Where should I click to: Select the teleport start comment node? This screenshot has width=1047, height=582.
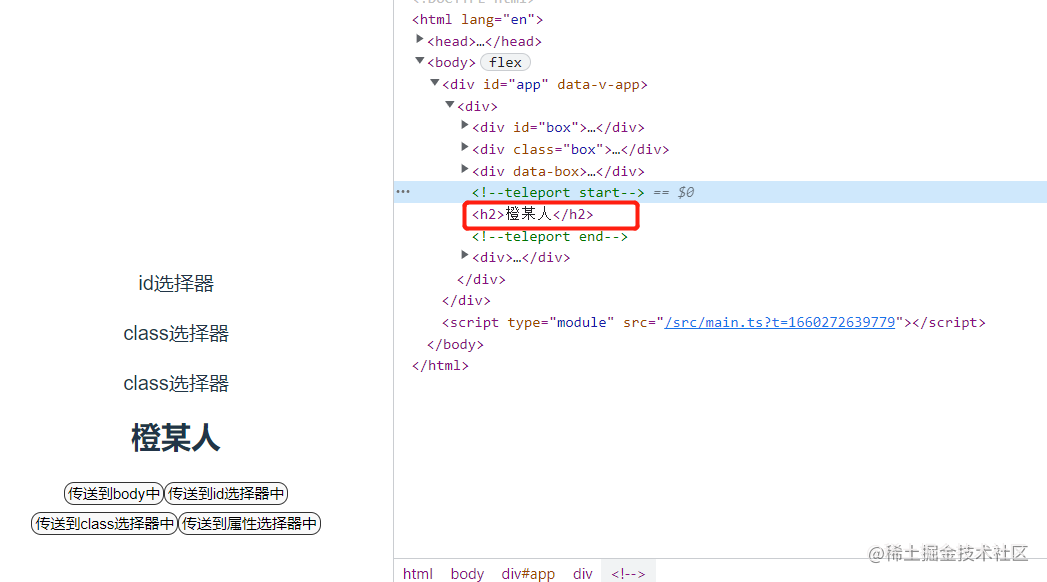pos(558,192)
